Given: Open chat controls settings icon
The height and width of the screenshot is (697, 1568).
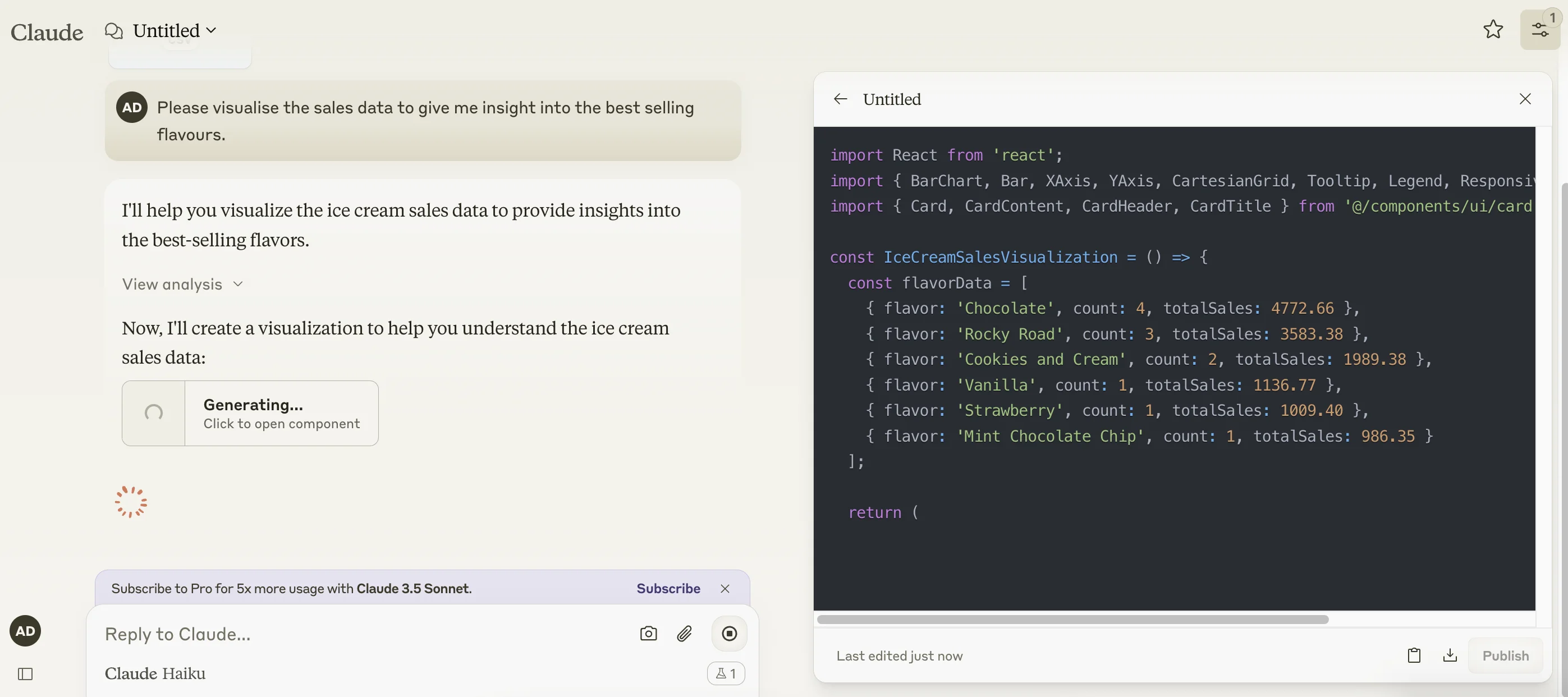Looking at the screenshot, I should click(1539, 30).
